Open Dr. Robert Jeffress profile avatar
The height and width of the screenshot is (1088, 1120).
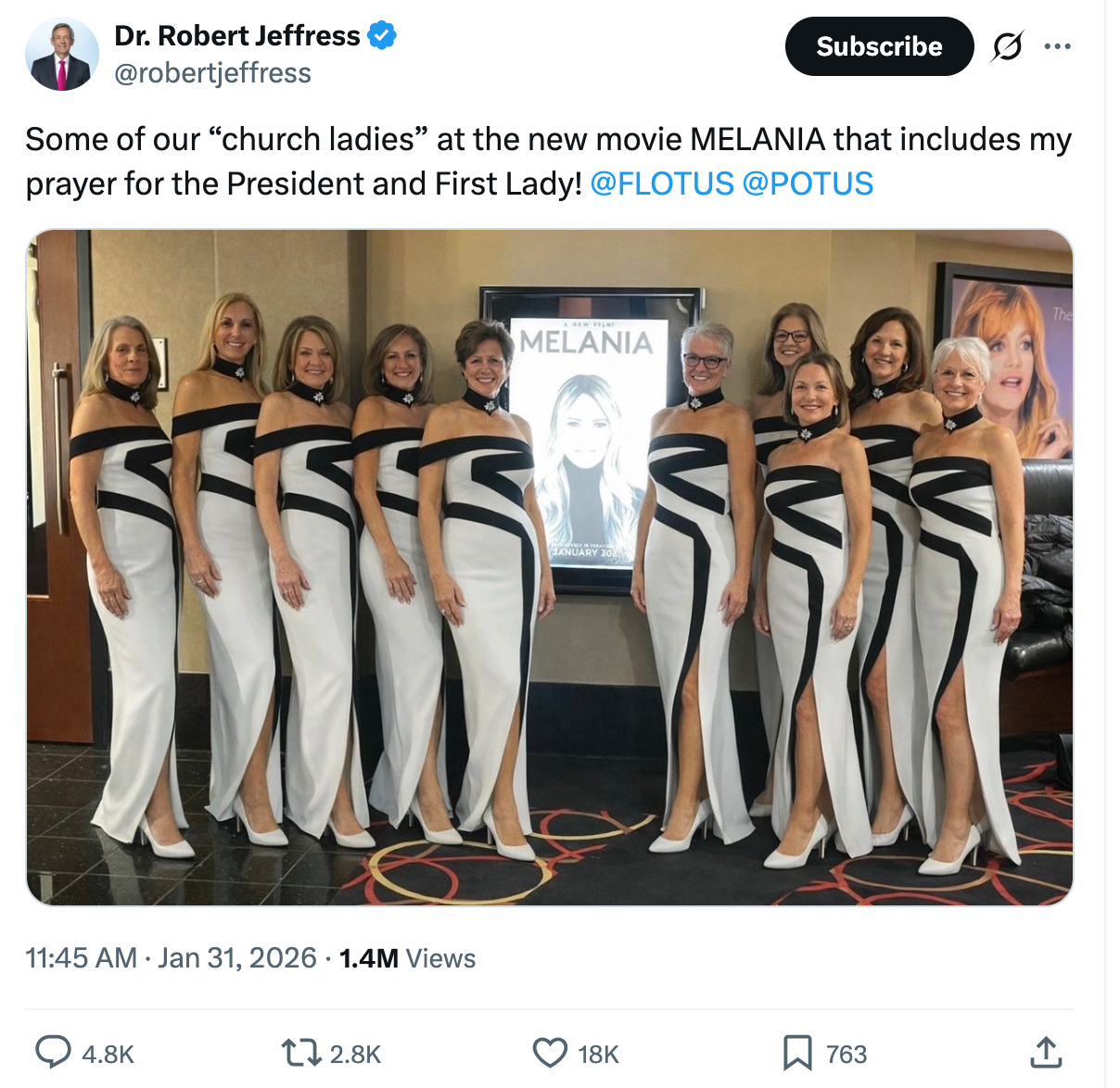pyautogui.click(x=61, y=55)
